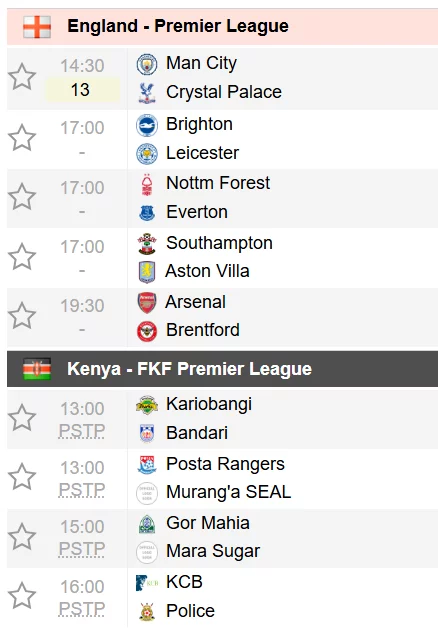The width and height of the screenshot is (438, 628).
Task: Click the England flag icon
Action: [37, 27]
